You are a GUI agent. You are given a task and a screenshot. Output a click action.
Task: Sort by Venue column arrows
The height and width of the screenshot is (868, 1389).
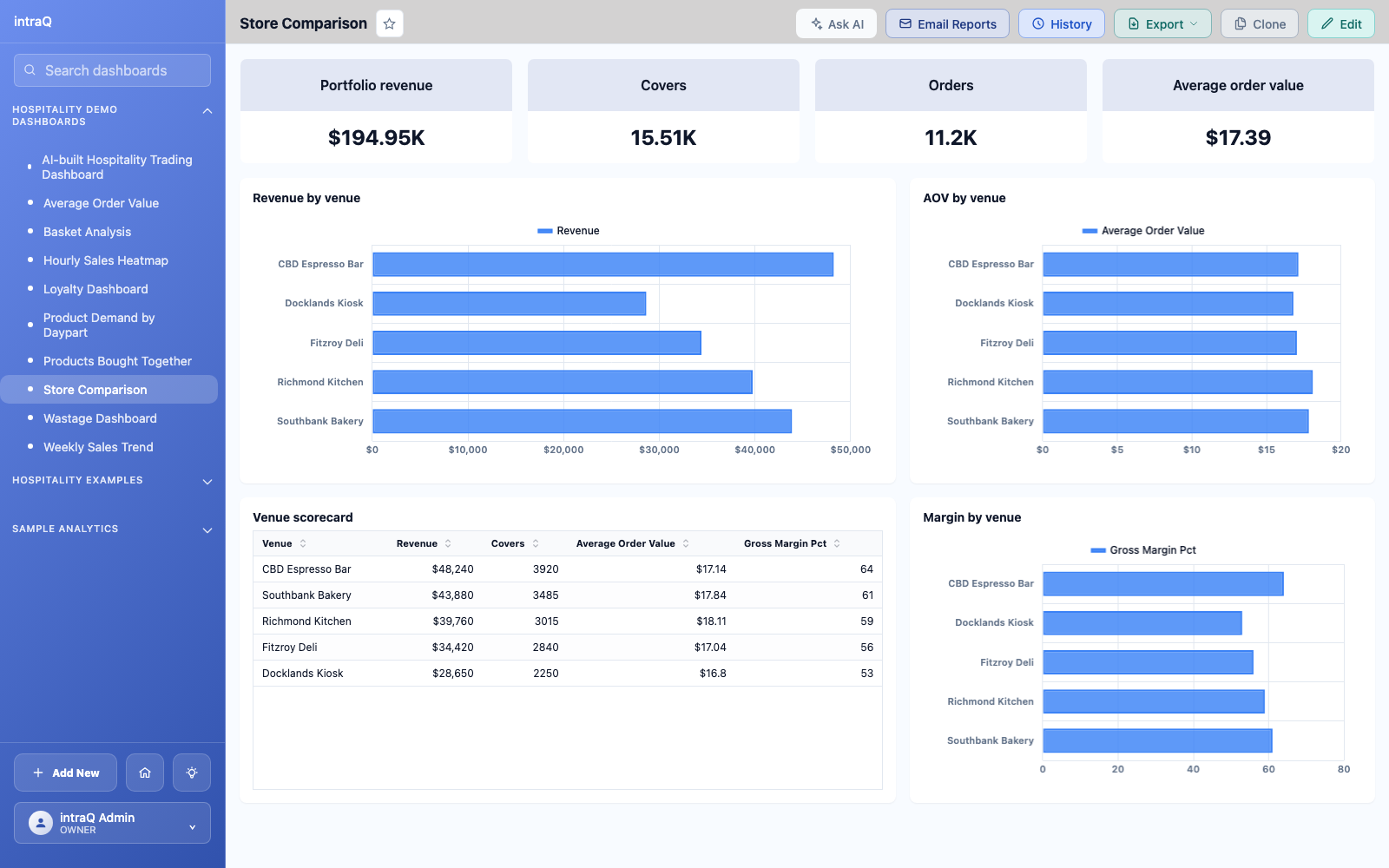(303, 543)
